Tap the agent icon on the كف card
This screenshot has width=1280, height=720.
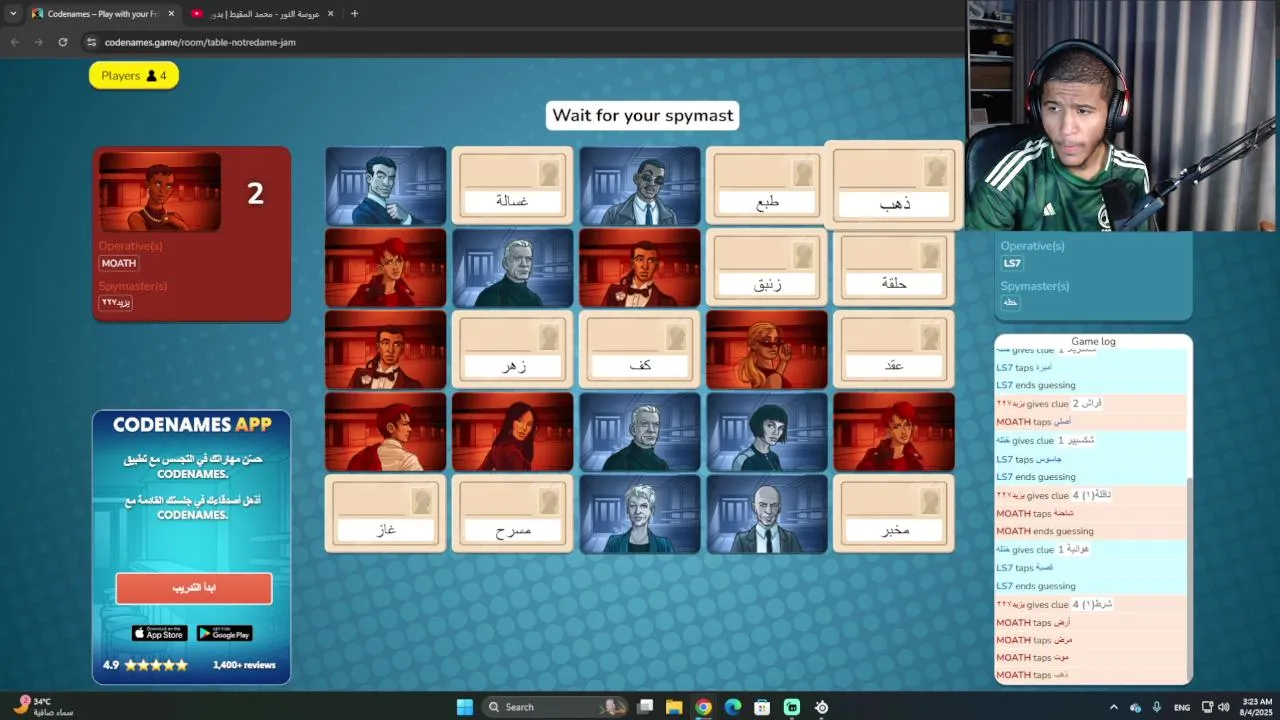(x=676, y=338)
